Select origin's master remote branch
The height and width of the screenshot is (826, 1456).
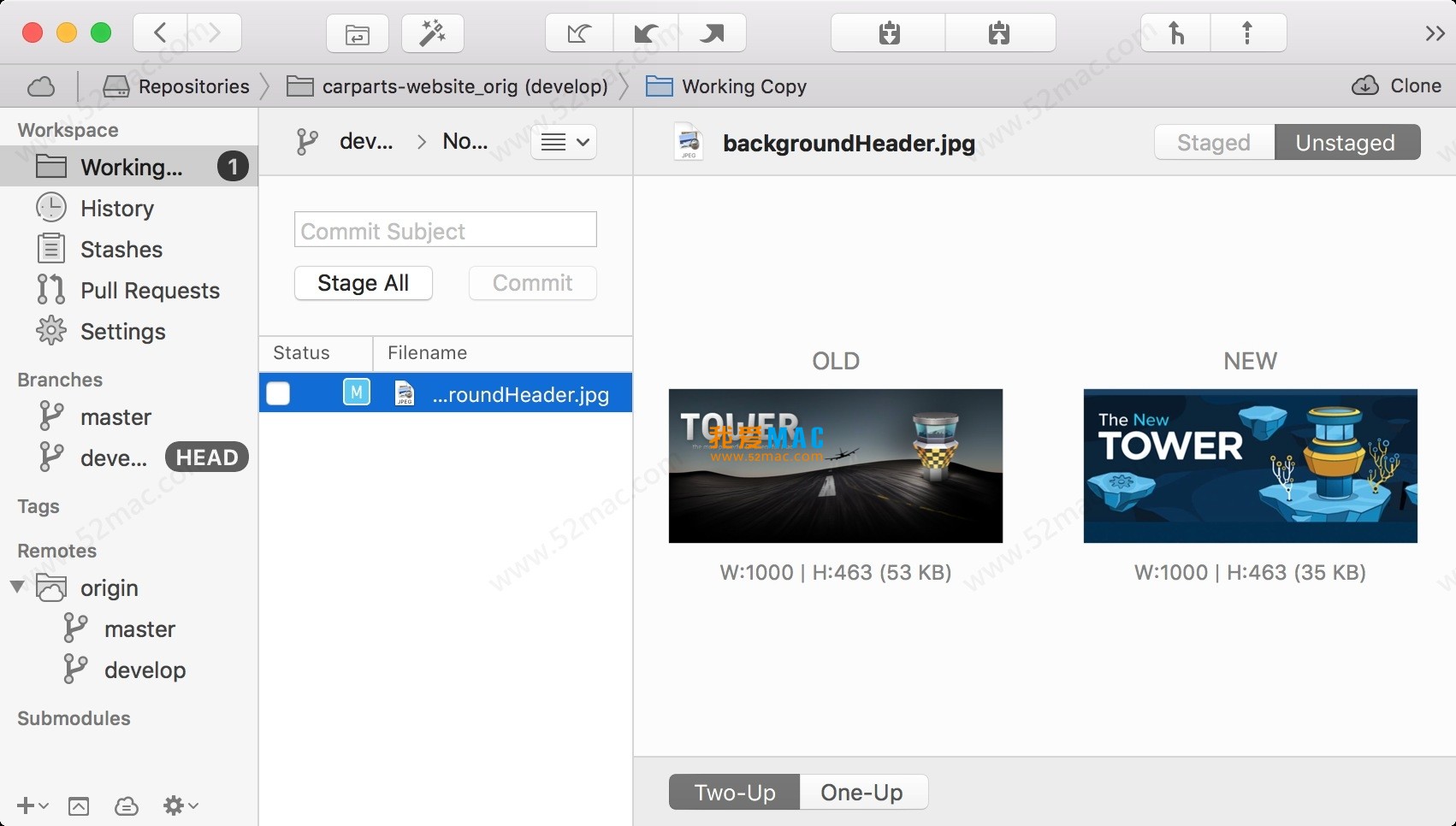(129, 628)
